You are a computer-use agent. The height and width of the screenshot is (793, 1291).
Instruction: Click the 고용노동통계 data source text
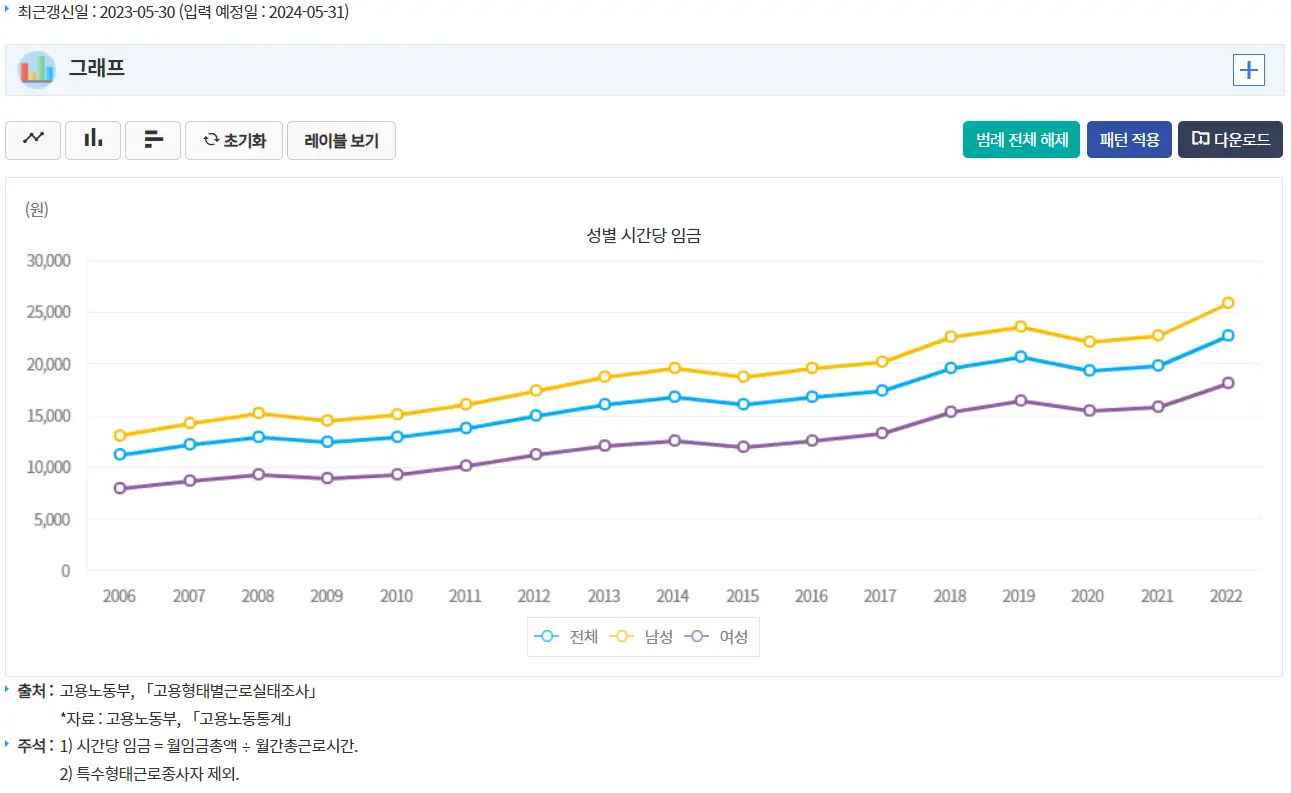pos(241,718)
